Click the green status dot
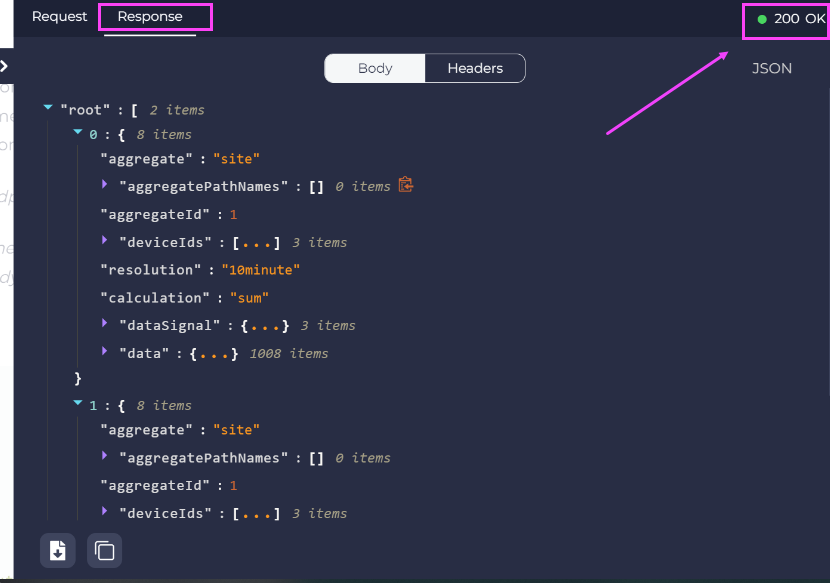Viewport: 830px width, 588px height. point(763,18)
